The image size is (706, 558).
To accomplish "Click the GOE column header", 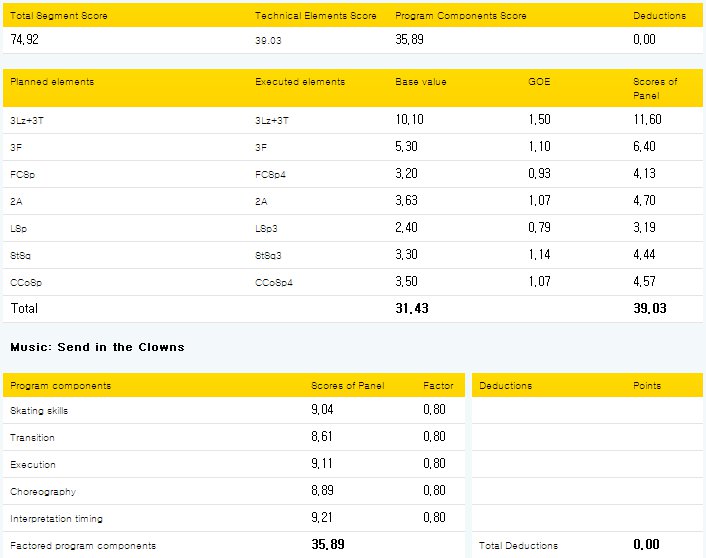I will pyautogui.click(x=539, y=82).
